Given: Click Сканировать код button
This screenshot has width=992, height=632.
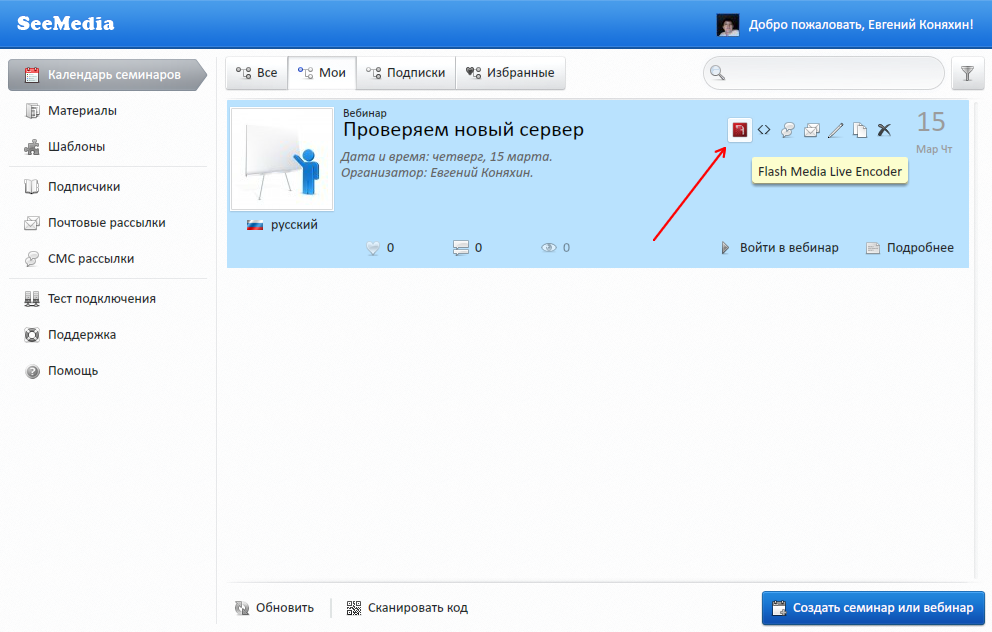Looking at the screenshot, I should tap(407, 608).
